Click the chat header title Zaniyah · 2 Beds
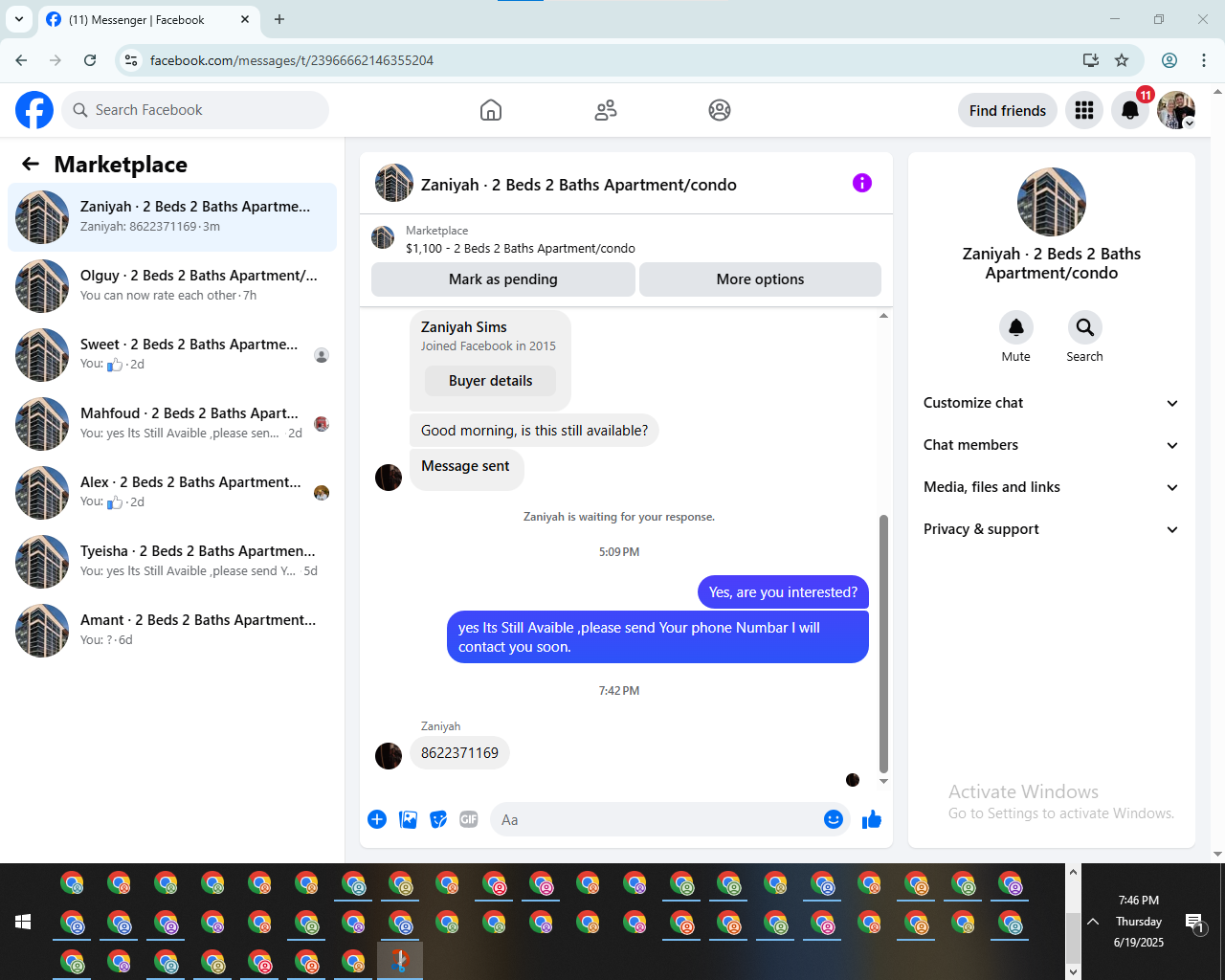 579,185
